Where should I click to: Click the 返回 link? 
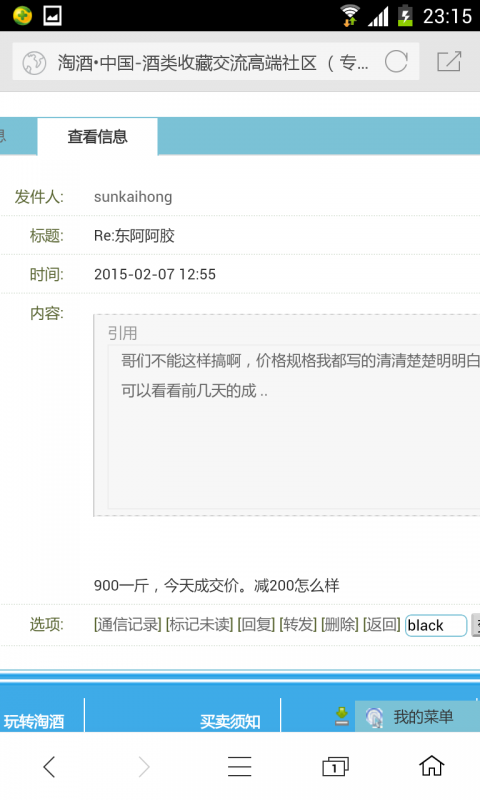click(x=382, y=624)
